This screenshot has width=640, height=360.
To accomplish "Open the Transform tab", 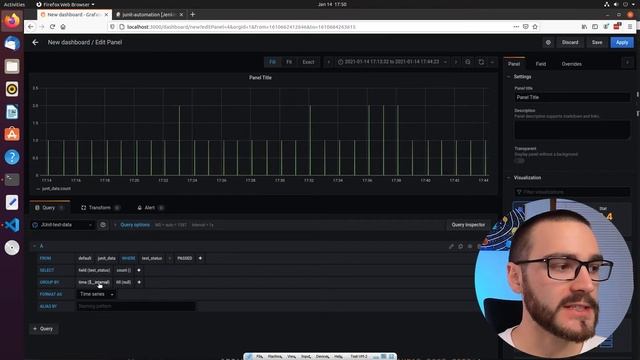I will 100,208.
